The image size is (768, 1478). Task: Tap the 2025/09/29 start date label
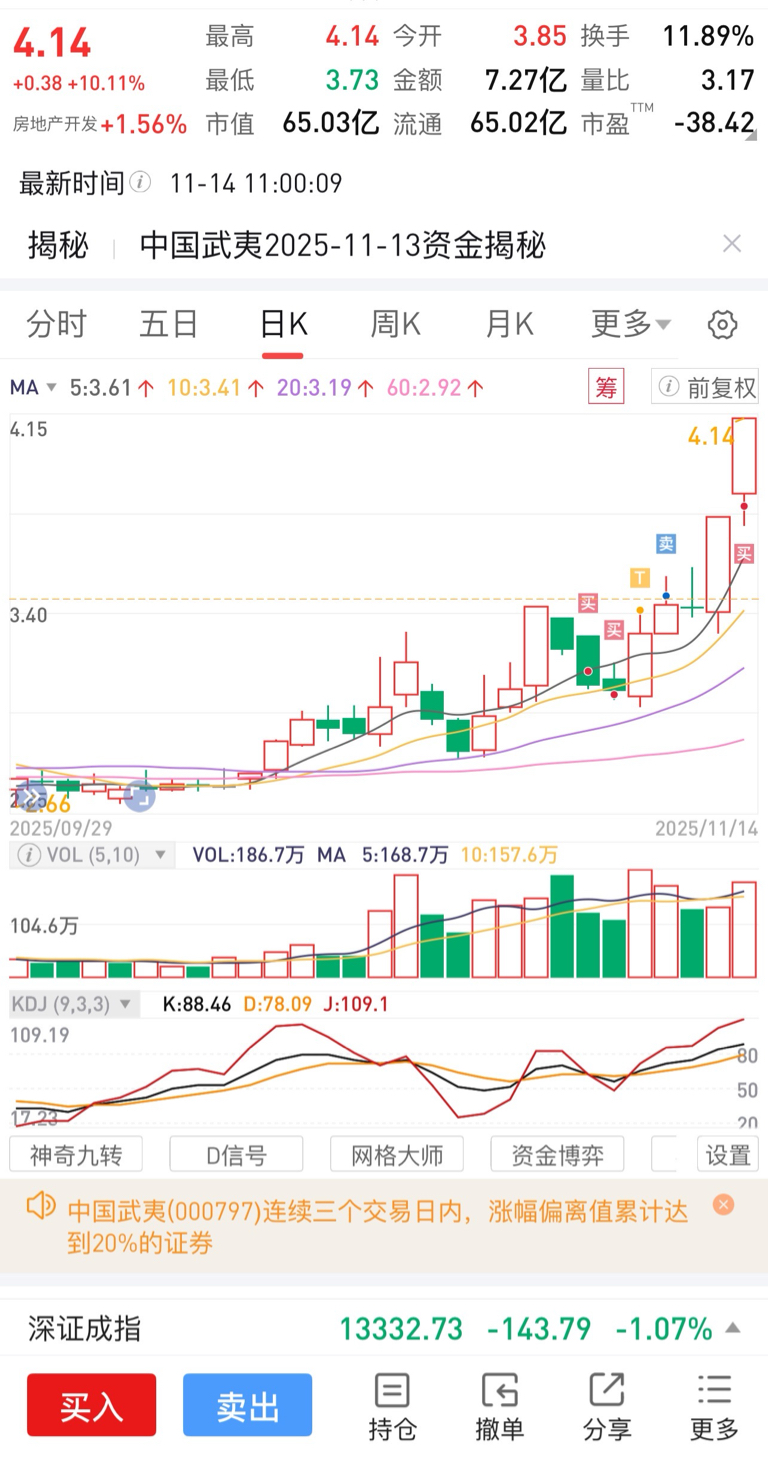61,828
